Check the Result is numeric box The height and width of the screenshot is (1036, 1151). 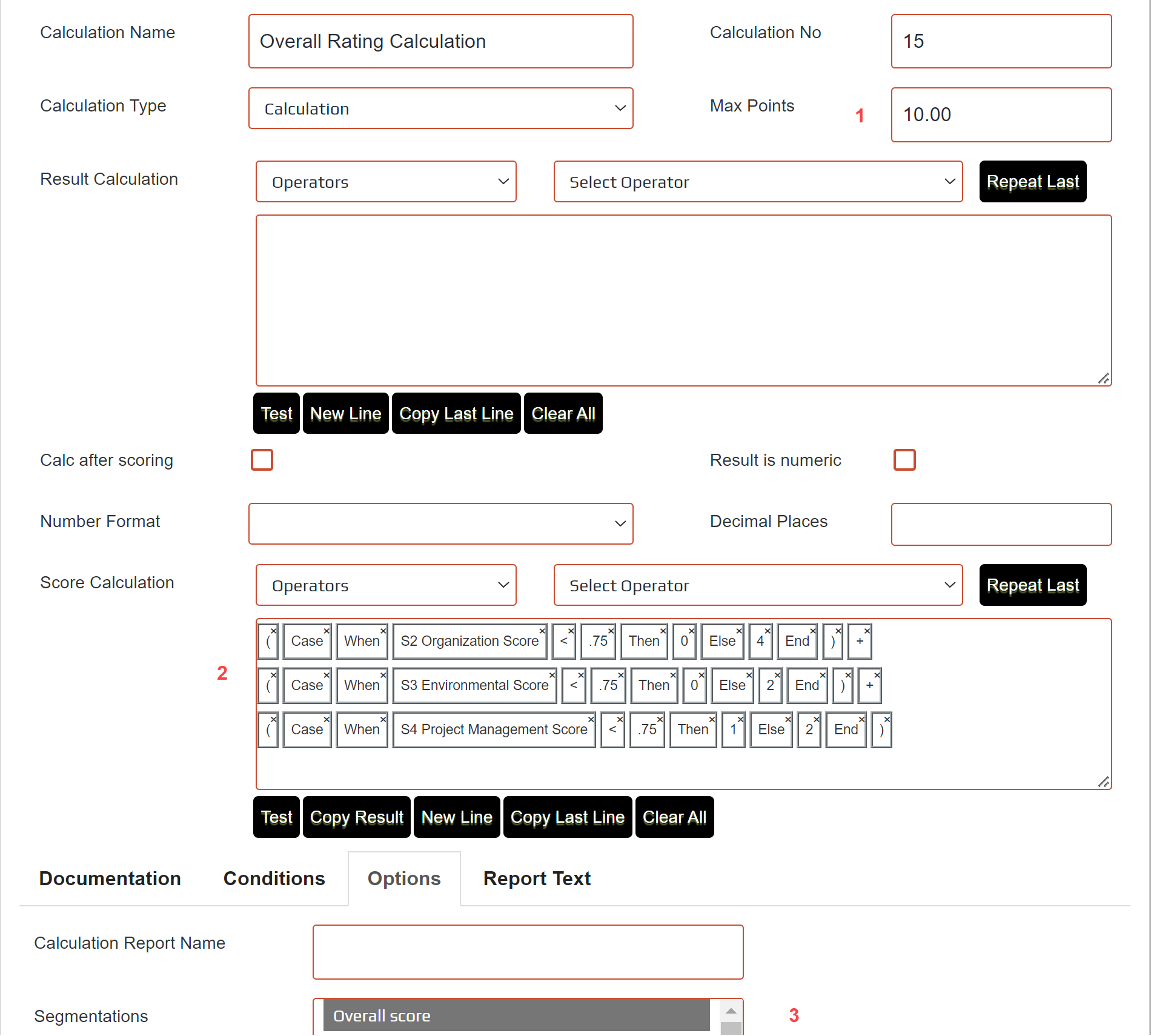(904, 460)
